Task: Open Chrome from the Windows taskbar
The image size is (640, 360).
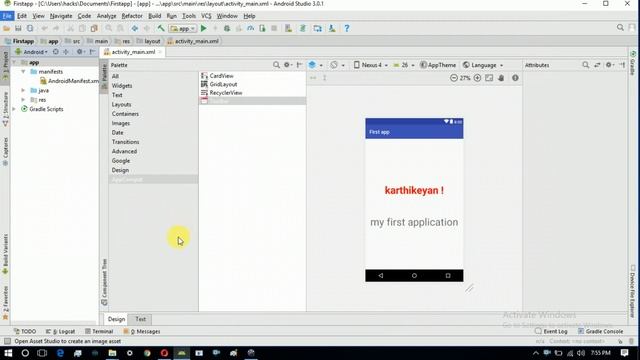Action: [x=147, y=353]
